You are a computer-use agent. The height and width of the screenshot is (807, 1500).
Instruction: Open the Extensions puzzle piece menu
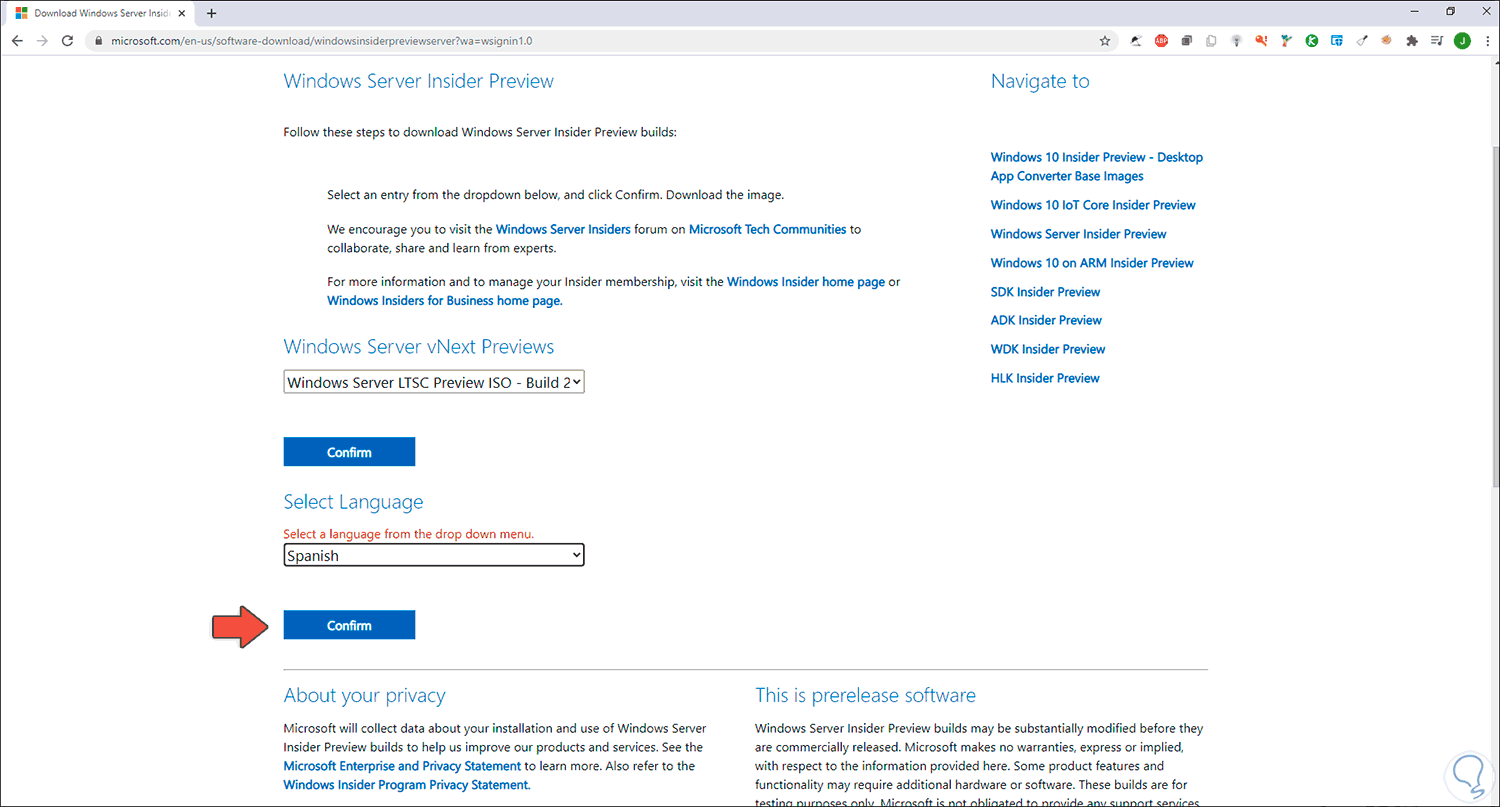click(1412, 41)
